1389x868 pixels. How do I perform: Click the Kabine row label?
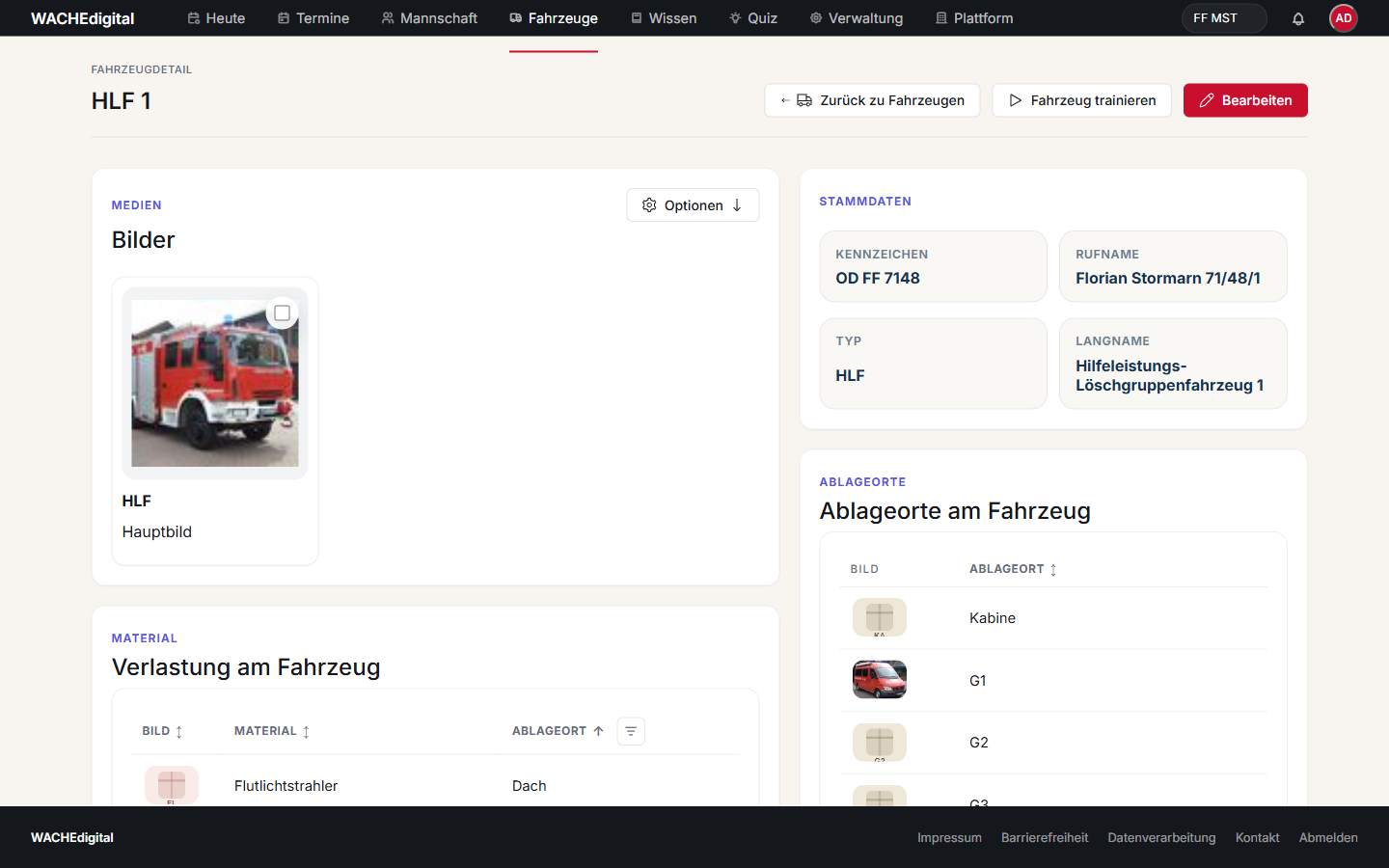[x=993, y=618]
